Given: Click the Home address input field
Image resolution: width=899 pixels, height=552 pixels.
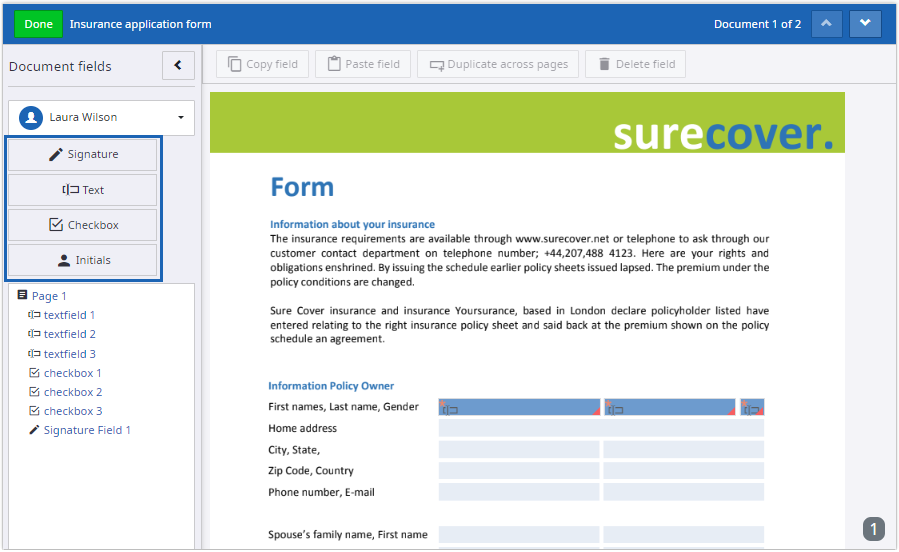Looking at the screenshot, I should tap(600, 428).
